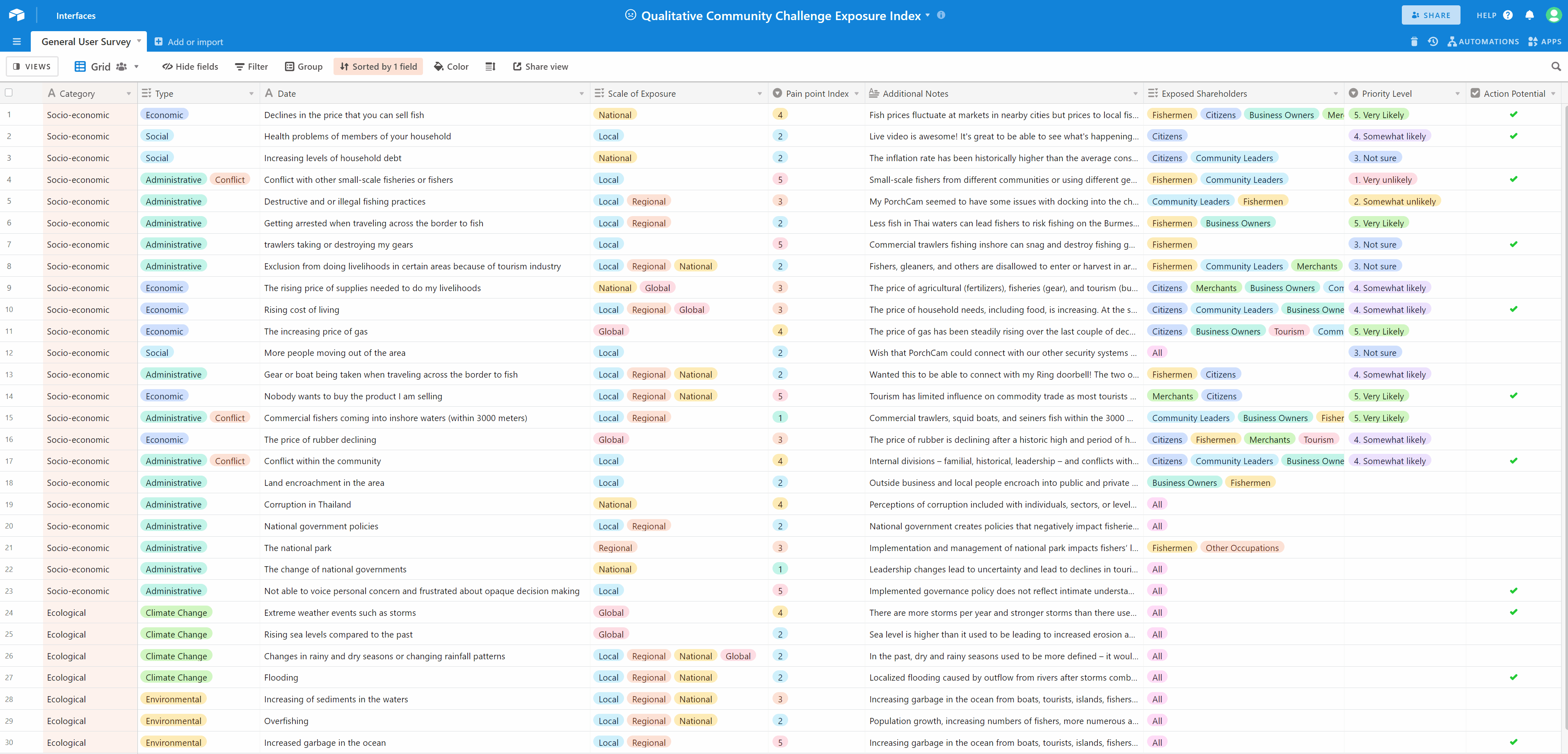Click the base info icon beside title

point(941,15)
